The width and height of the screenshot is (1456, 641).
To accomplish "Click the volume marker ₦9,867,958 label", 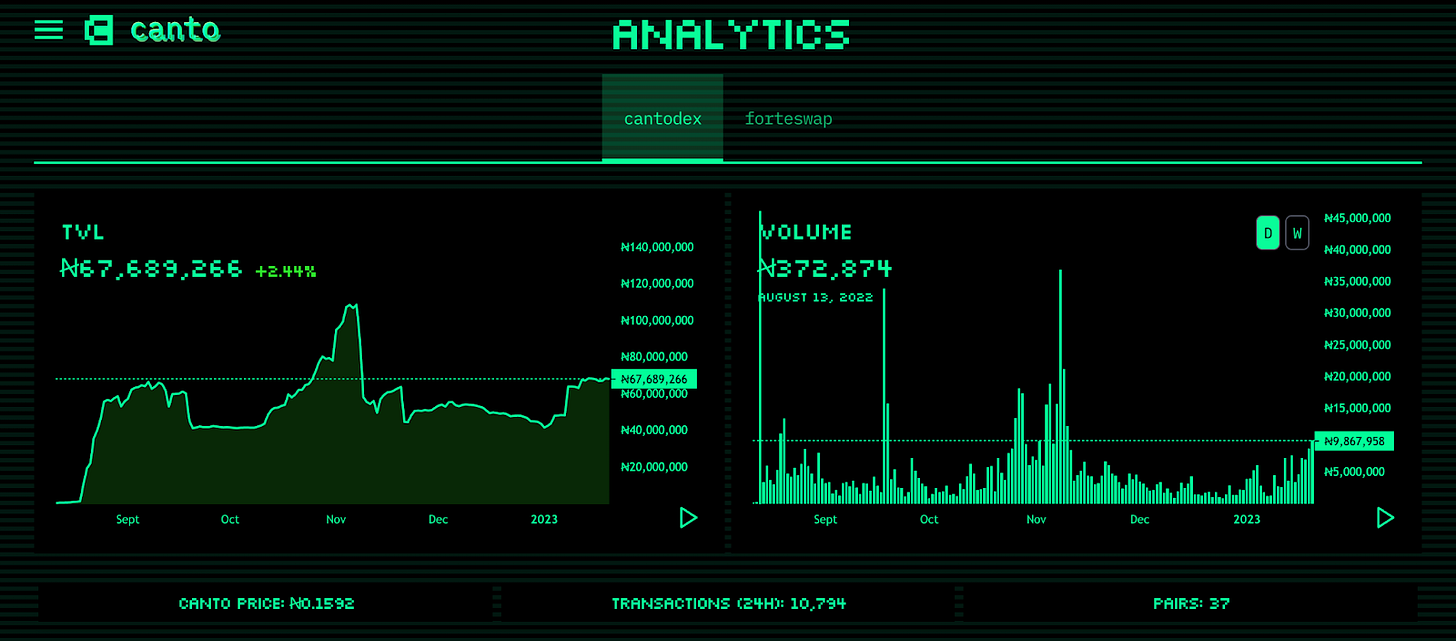I will click(x=1353, y=441).
